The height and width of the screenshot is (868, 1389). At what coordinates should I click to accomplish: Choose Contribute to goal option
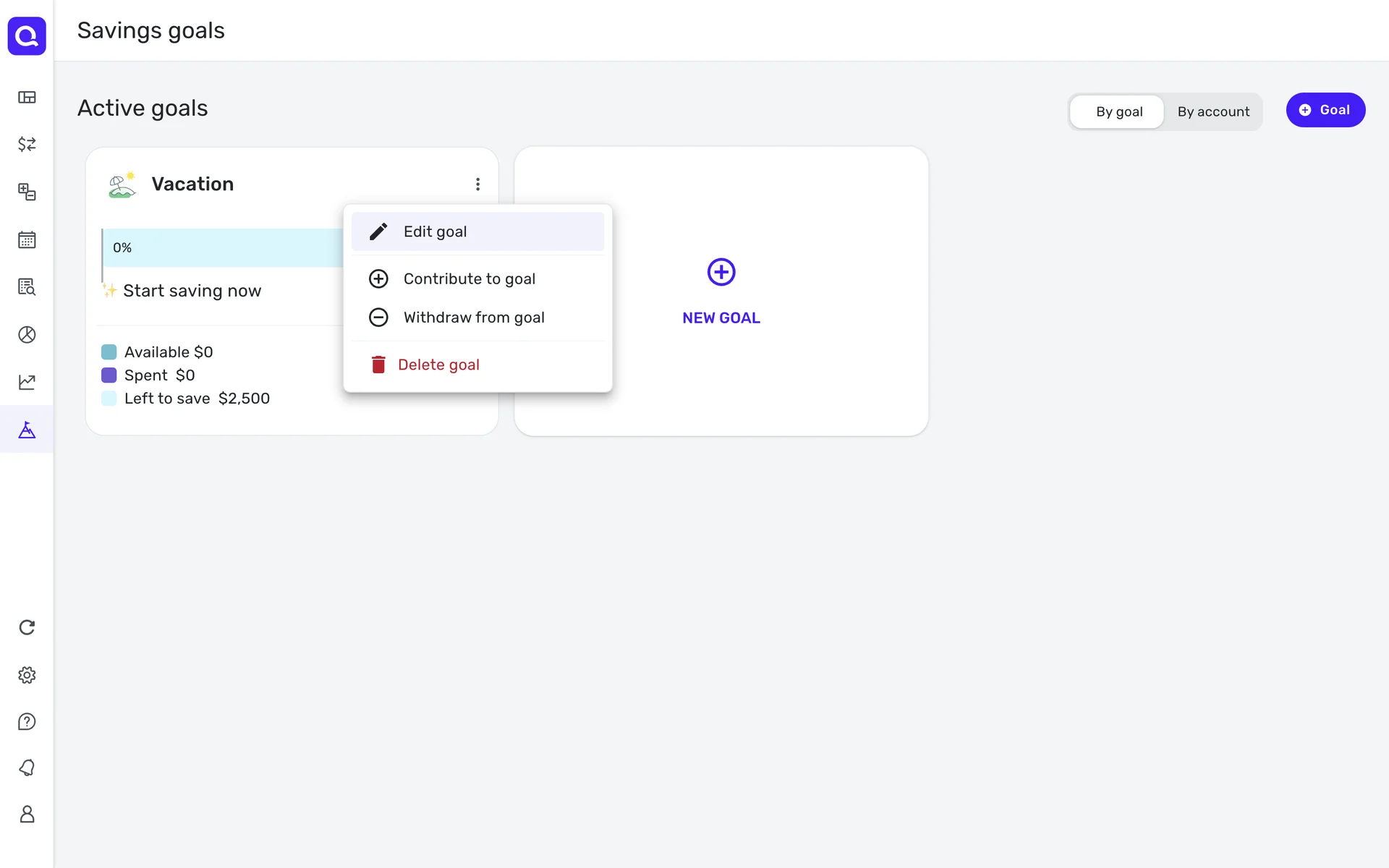469,278
